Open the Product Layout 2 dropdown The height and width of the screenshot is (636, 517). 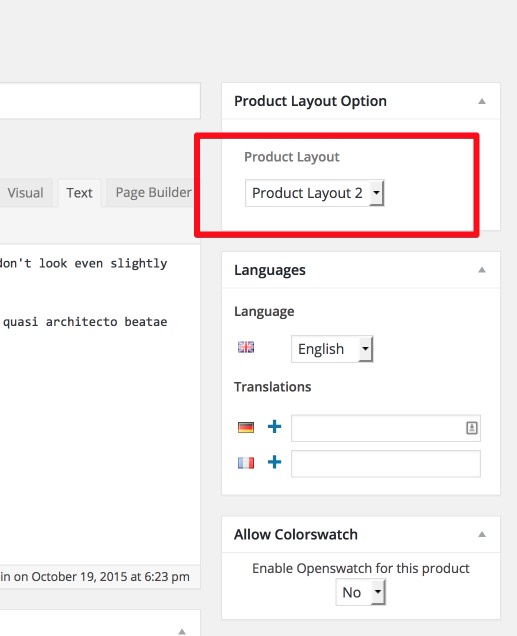pyautogui.click(x=314, y=193)
